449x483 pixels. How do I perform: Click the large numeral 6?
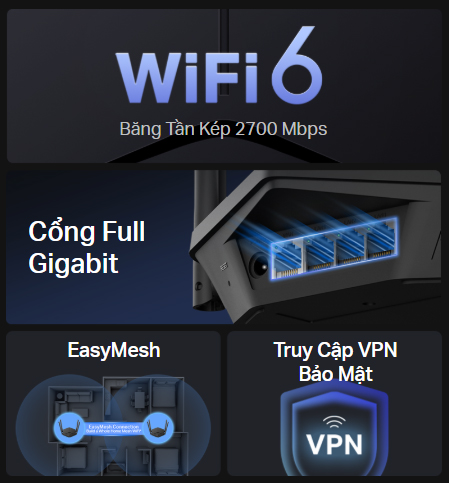(297, 64)
